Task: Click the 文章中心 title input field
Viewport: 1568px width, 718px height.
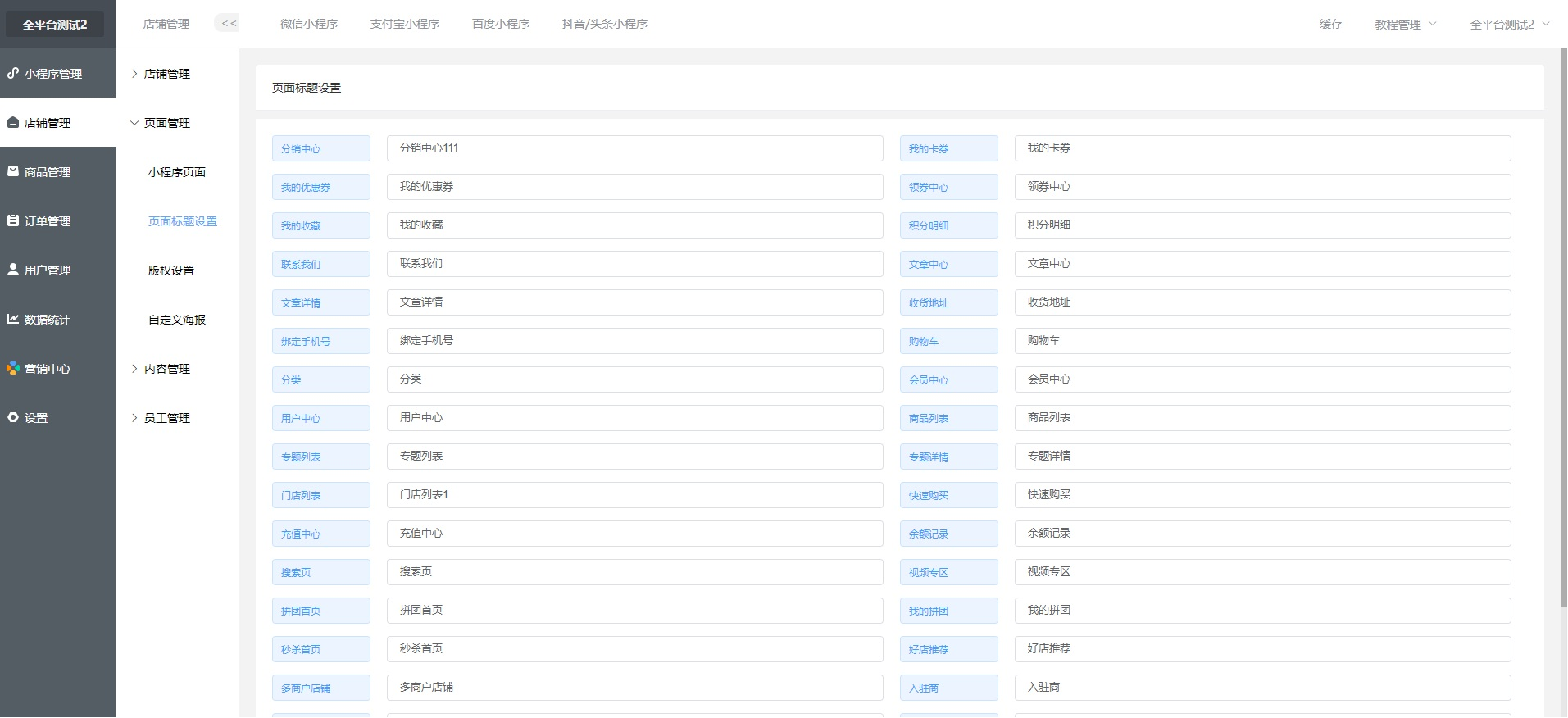Action: [1263, 264]
